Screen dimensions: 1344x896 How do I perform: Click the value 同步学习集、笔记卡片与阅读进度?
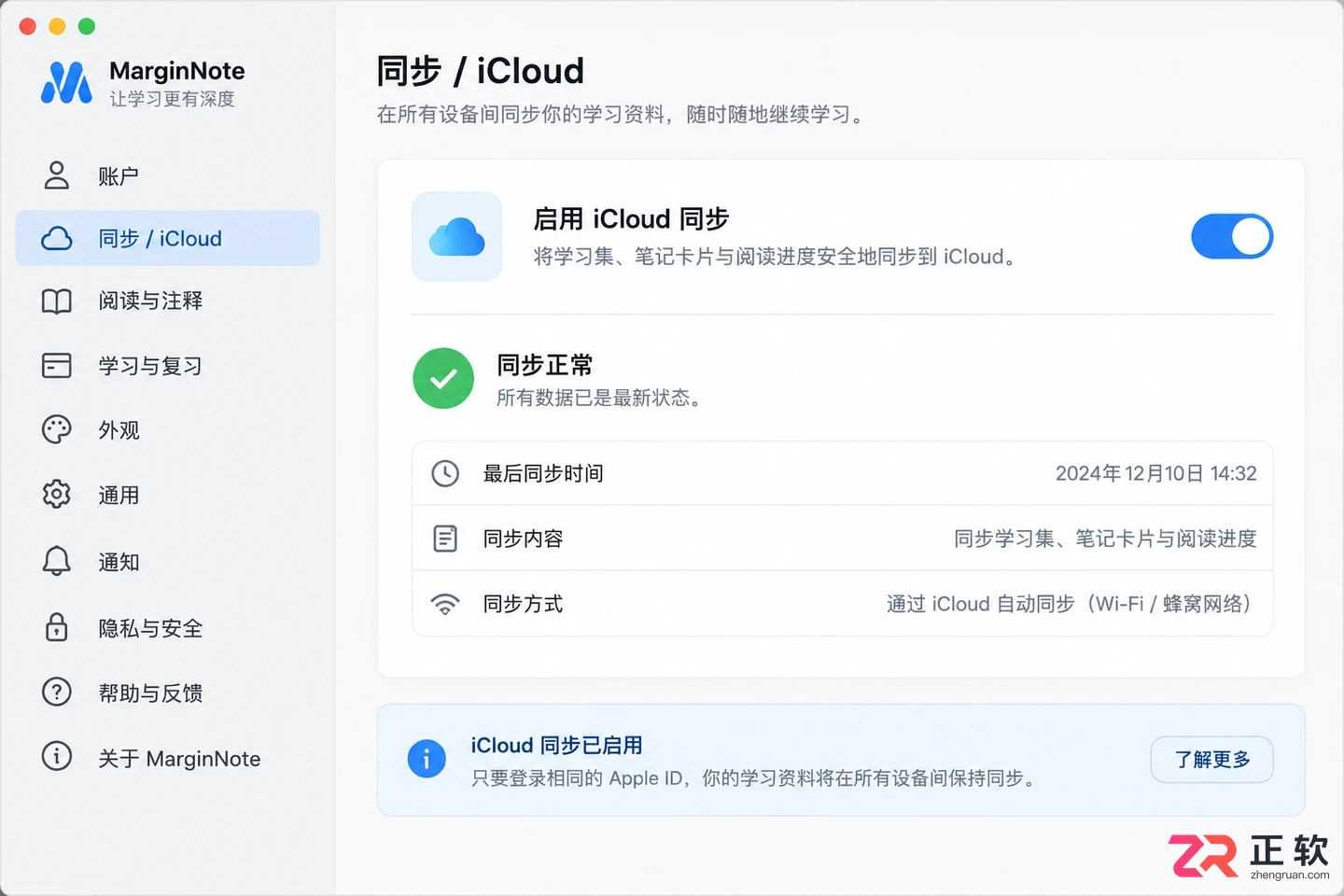[1105, 539]
